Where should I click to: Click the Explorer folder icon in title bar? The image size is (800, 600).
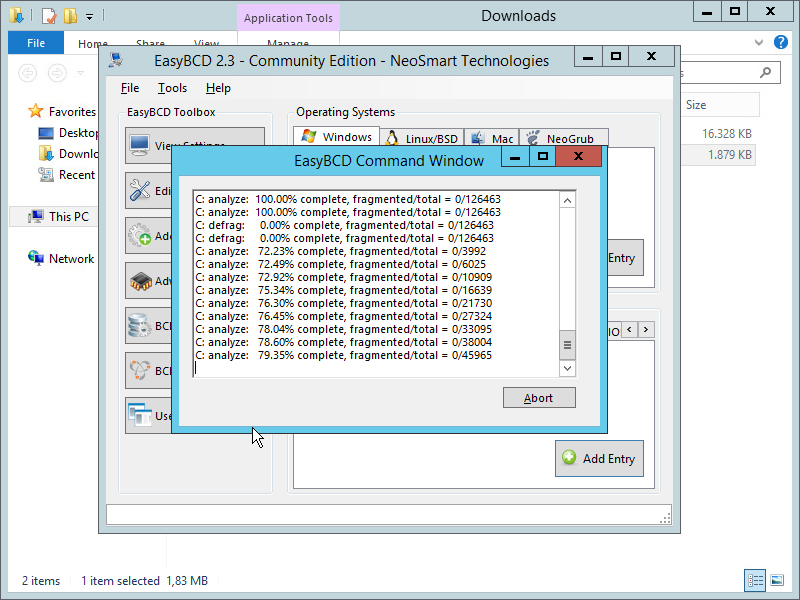click(x=16, y=15)
